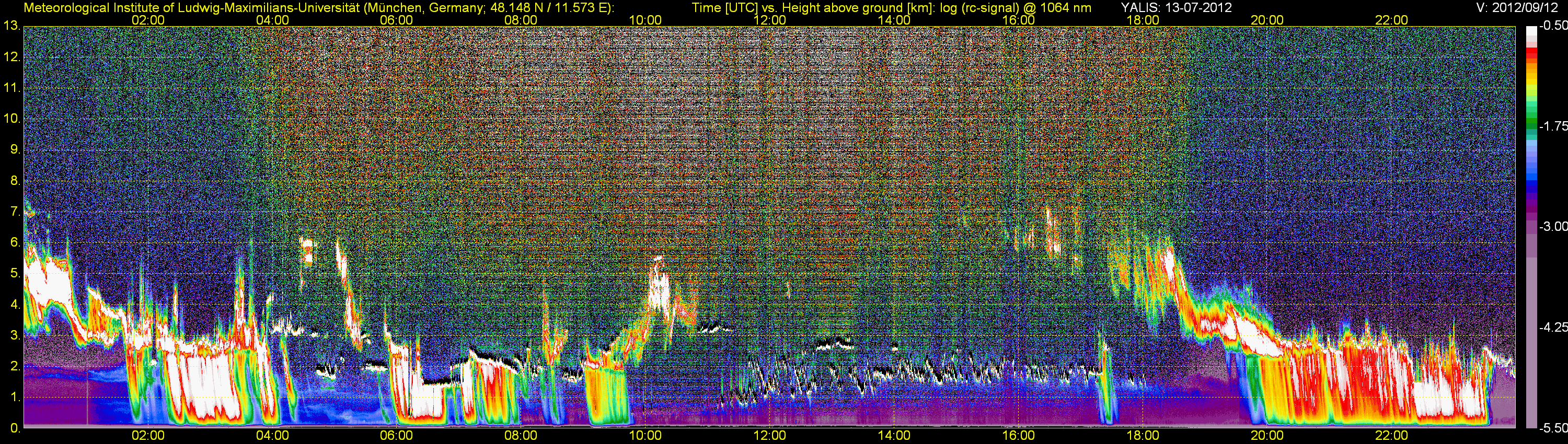Select the 04:00 label on the top time axis

[x=272, y=20]
